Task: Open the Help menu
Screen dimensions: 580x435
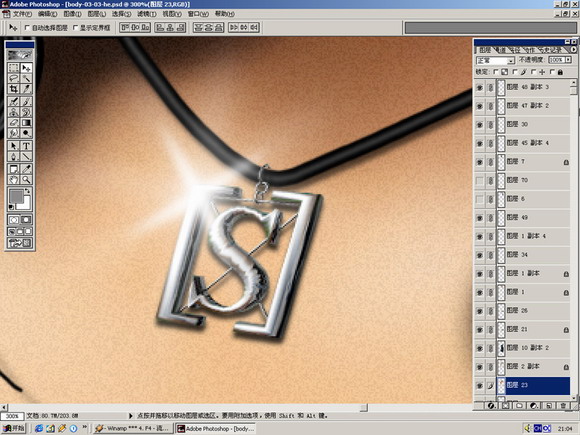Action: tap(225, 14)
